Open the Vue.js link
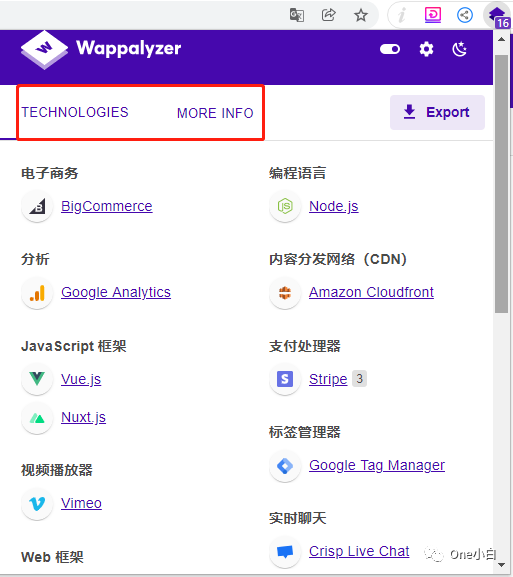 click(81, 379)
